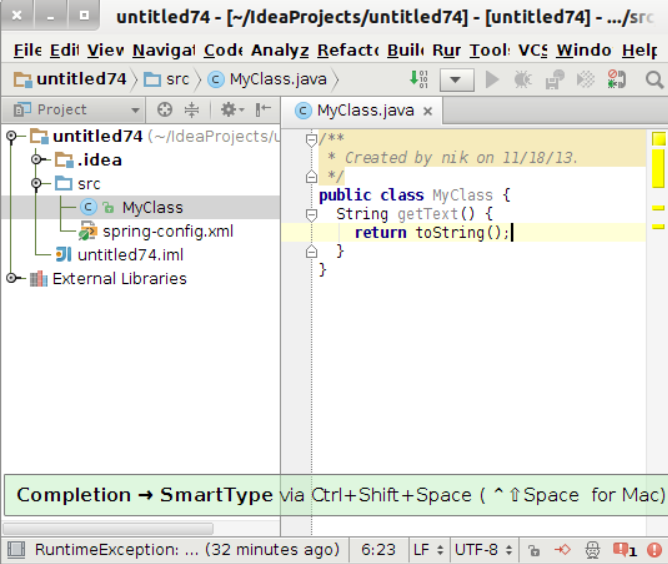This screenshot has width=668, height=564.
Task: Open the VCS menu
Action: pyautogui.click(x=533, y=50)
